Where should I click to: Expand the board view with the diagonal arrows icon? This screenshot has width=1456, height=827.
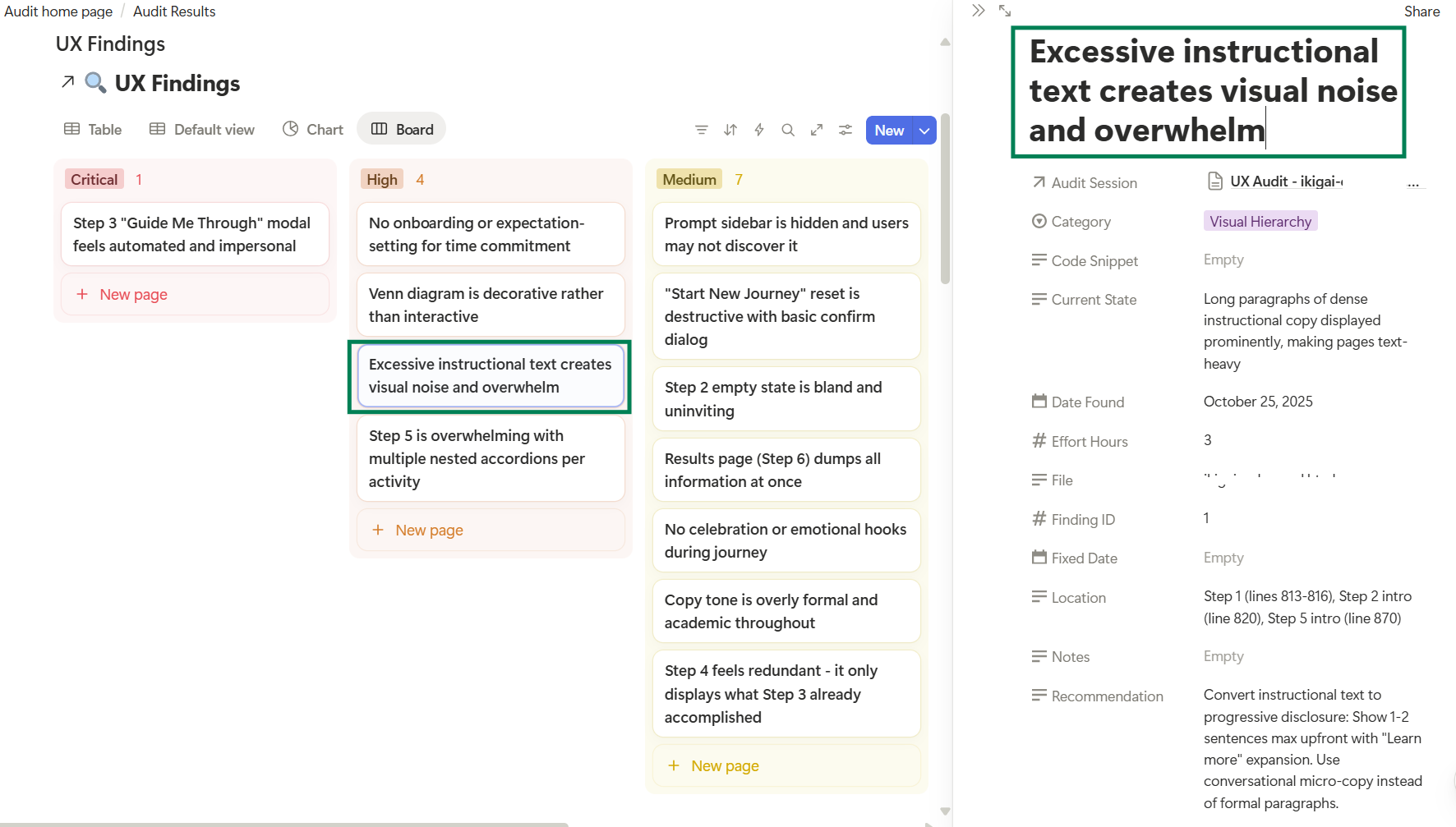(x=816, y=130)
